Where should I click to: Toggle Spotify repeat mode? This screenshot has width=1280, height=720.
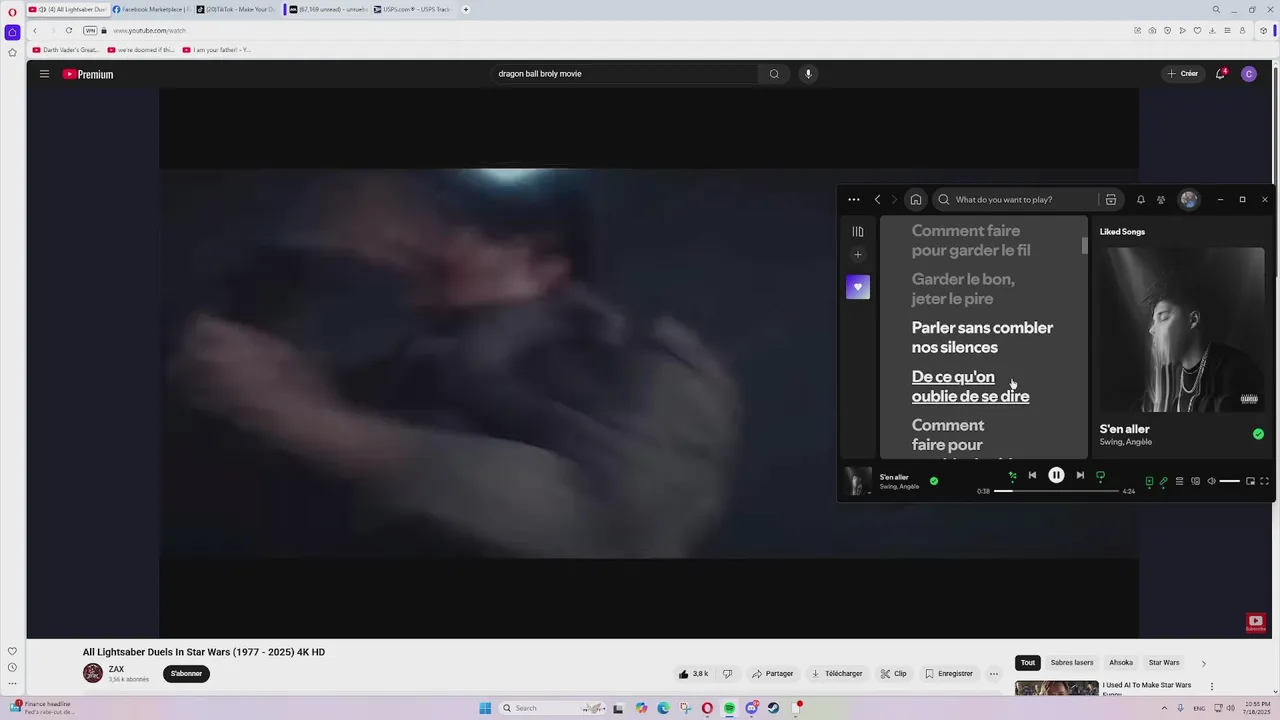tap(1101, 476)
